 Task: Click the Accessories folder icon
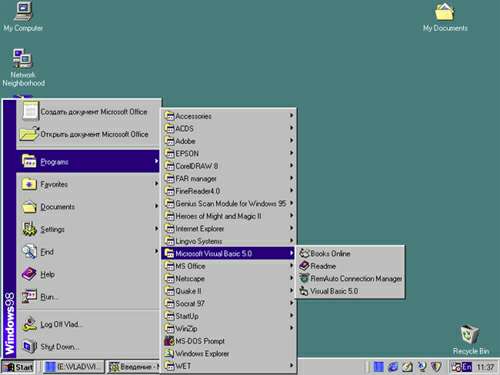click(169, 116)
